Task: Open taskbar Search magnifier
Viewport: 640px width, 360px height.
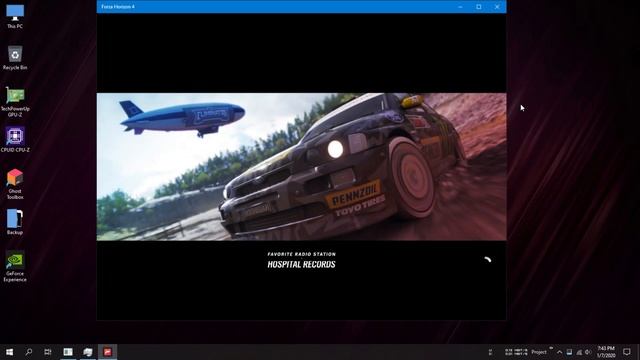Action: 29,352
